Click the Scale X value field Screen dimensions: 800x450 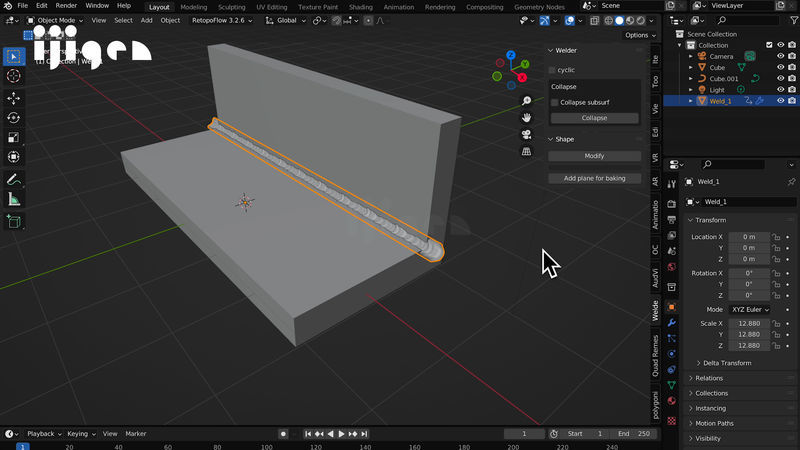pyautogui.click(x=749, y=323)
